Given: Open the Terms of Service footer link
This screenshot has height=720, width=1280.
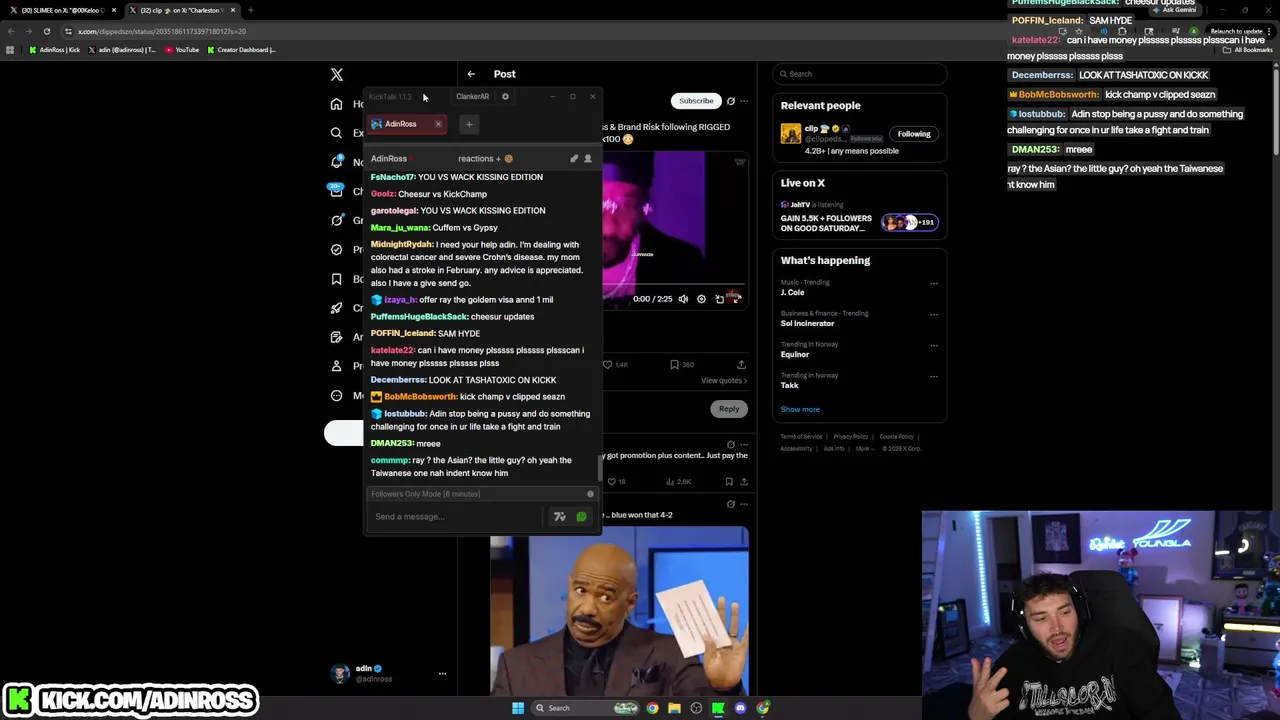Looking at the screenshot, I should 801,437.
